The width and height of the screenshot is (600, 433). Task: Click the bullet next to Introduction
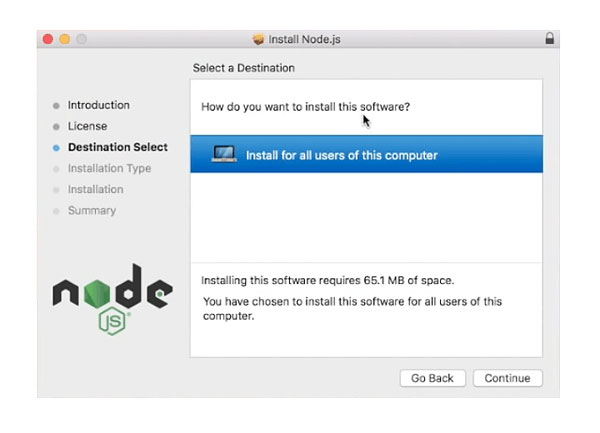pyautogui.click(x=56, y=106)
